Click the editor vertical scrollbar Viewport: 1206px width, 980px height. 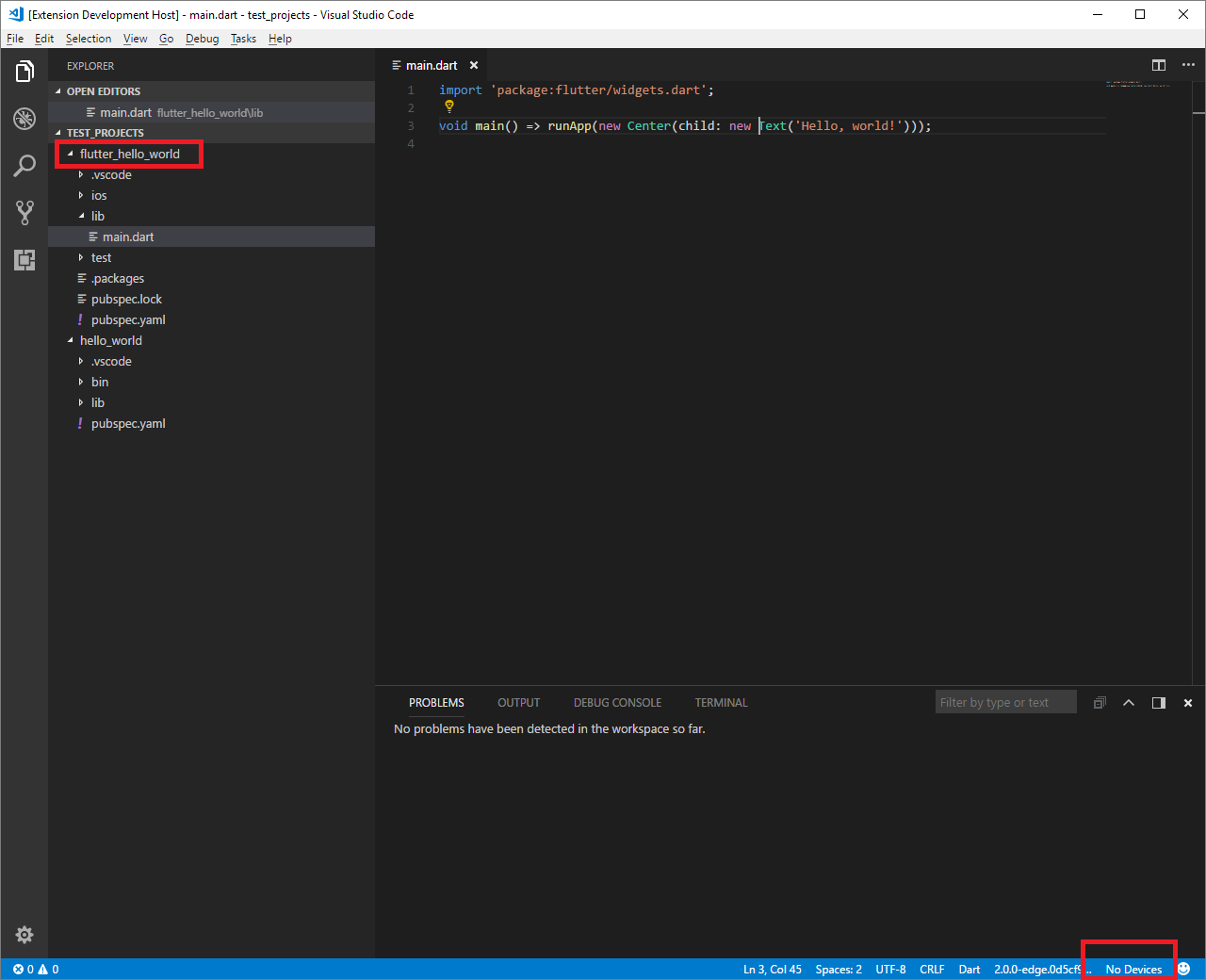pyautogui.click(x=1199, y=383)
